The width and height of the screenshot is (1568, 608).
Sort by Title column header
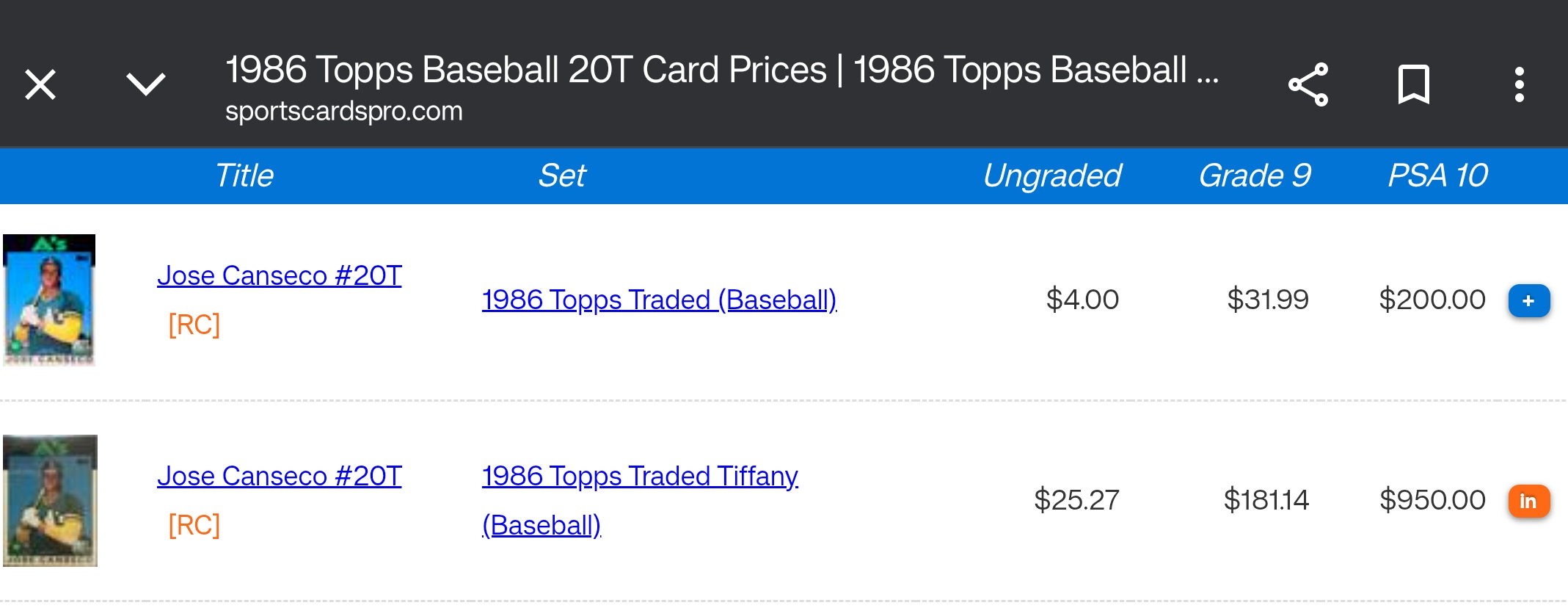(244, 176)
